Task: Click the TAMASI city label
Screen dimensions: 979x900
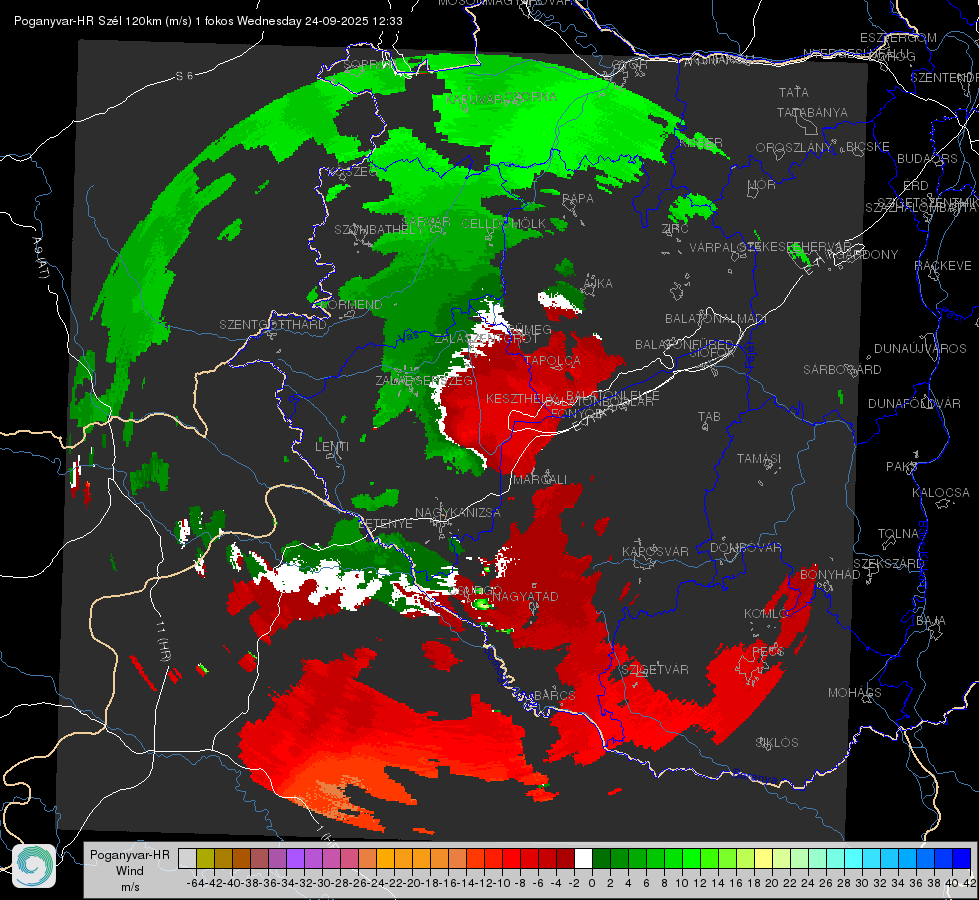Action: pyautogui.click(x=759, y=459)
